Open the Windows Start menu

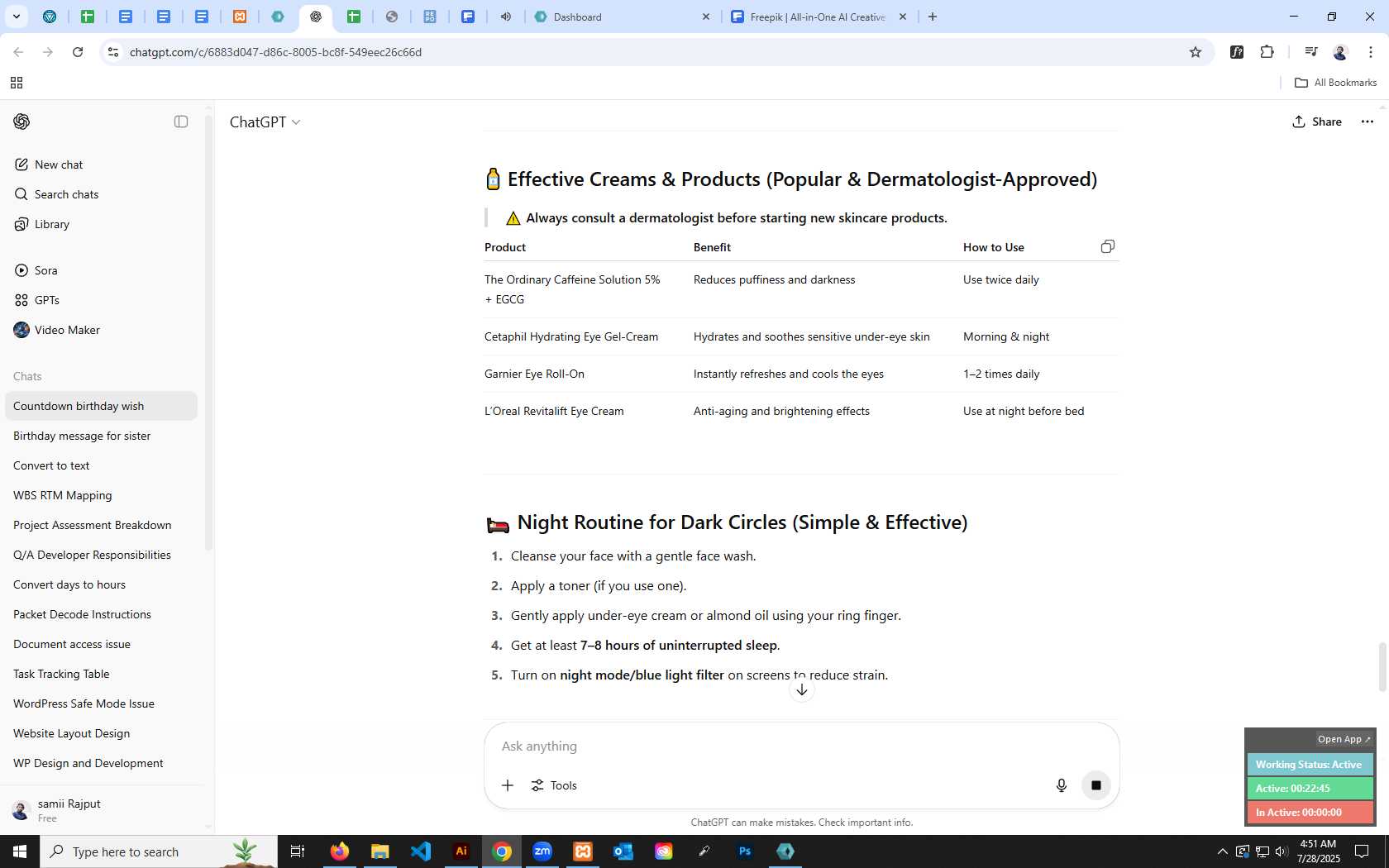click(20, 851)
